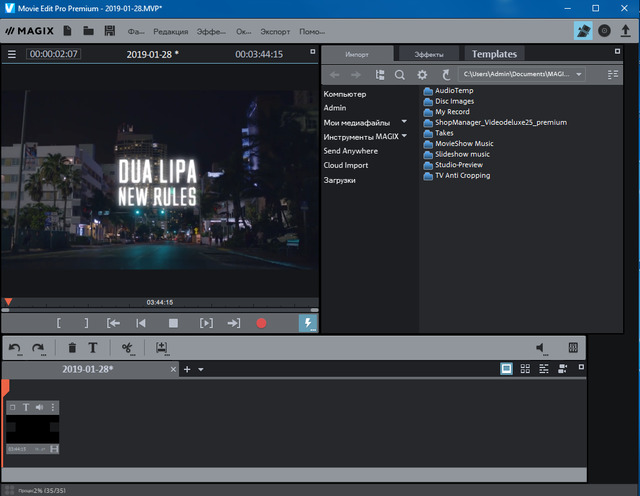Delete the selected object with trash icon
Image resolution: width=640 pixels, height=496 pixels.
pos(71,348)
